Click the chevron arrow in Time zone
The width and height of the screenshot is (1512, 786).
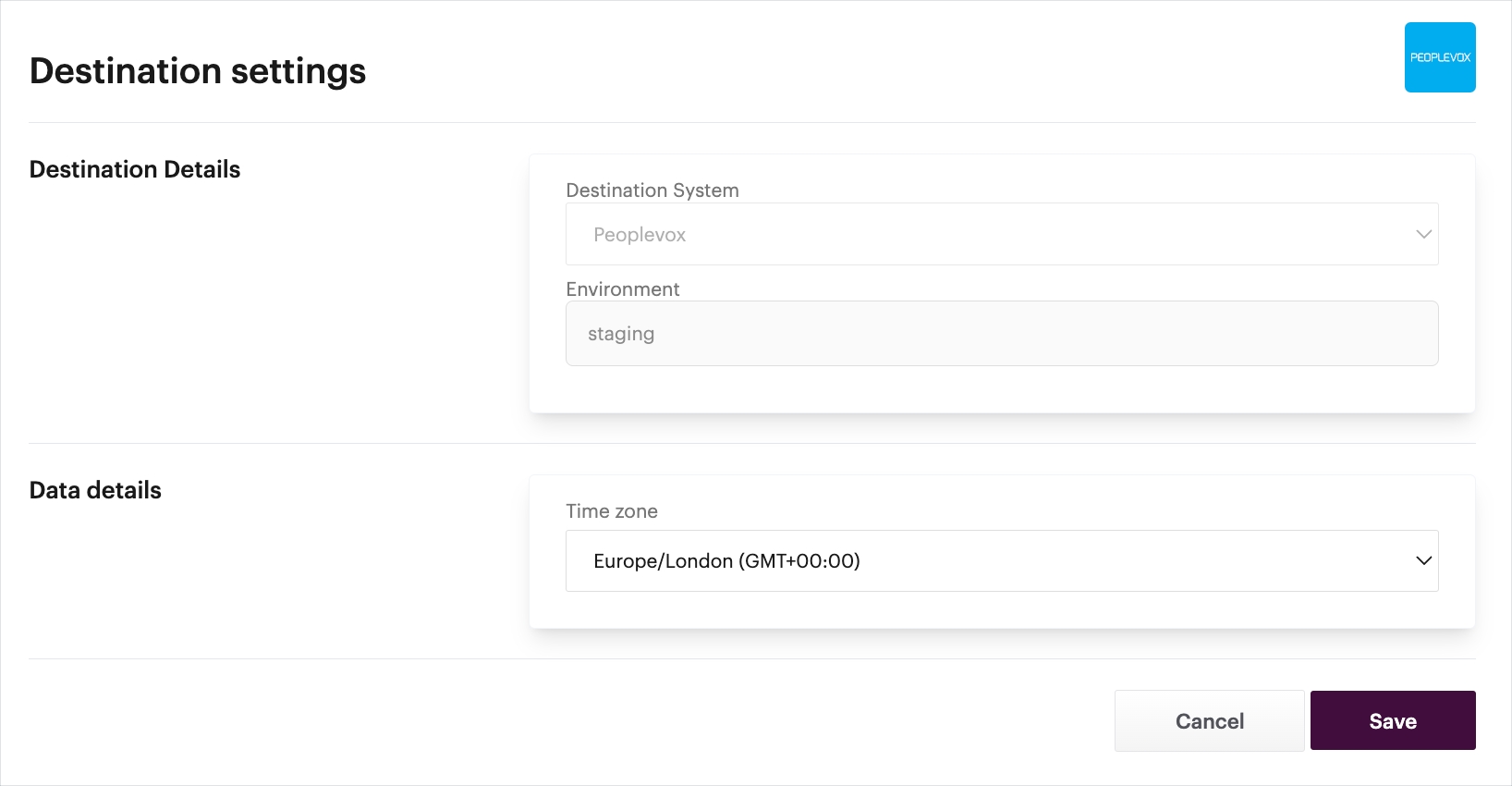point(1423,560)
